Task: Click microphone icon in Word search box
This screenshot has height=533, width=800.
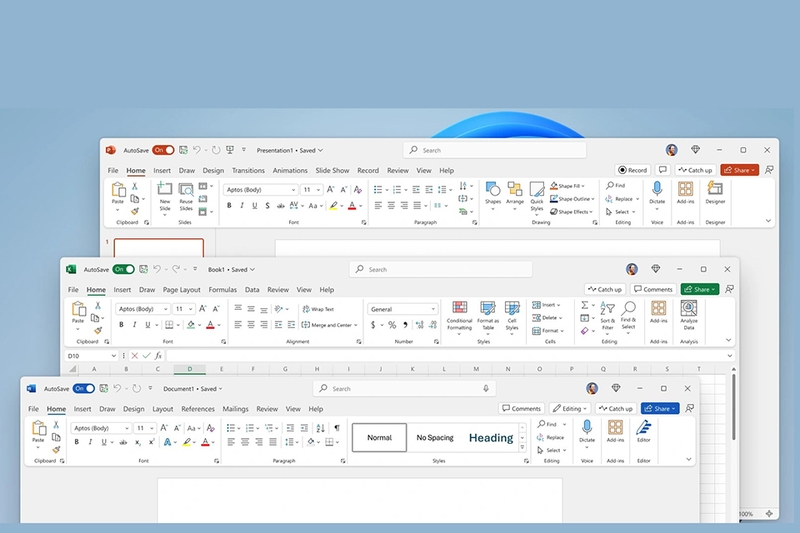Action: pyautogui.click(x=486, y=389)
